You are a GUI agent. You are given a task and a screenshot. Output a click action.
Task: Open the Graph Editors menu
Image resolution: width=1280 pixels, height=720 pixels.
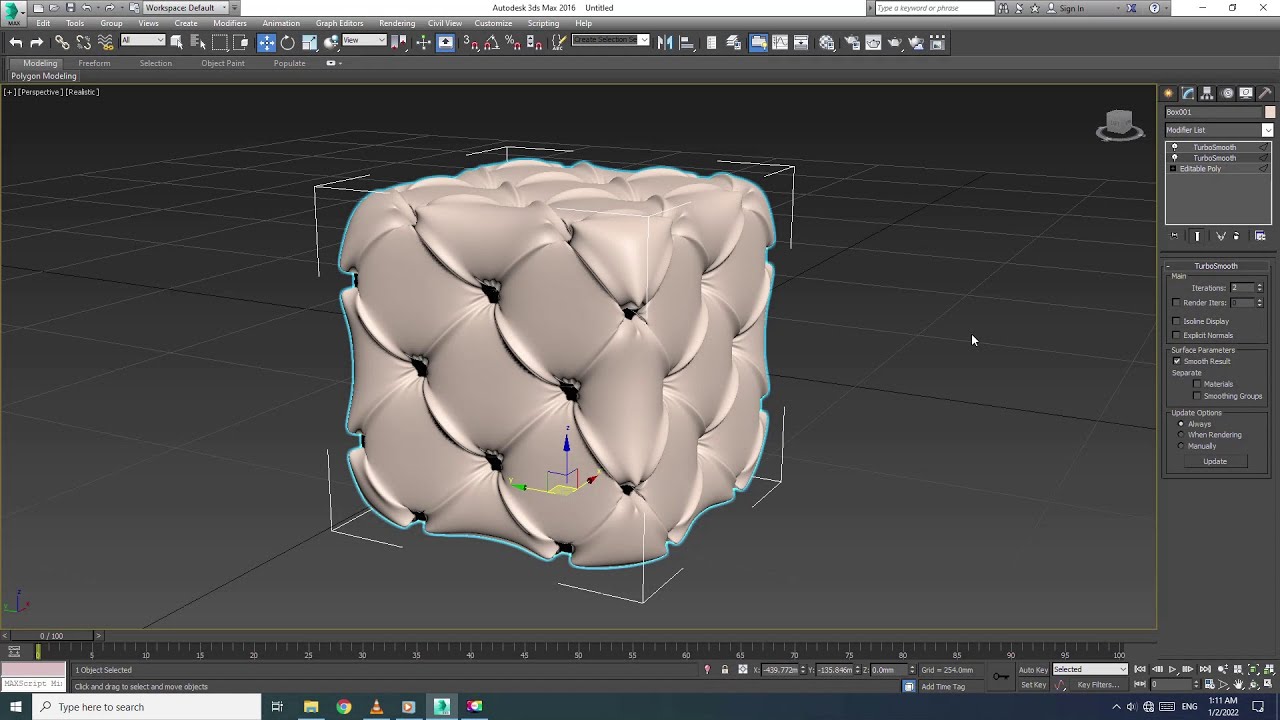(340, 23)
